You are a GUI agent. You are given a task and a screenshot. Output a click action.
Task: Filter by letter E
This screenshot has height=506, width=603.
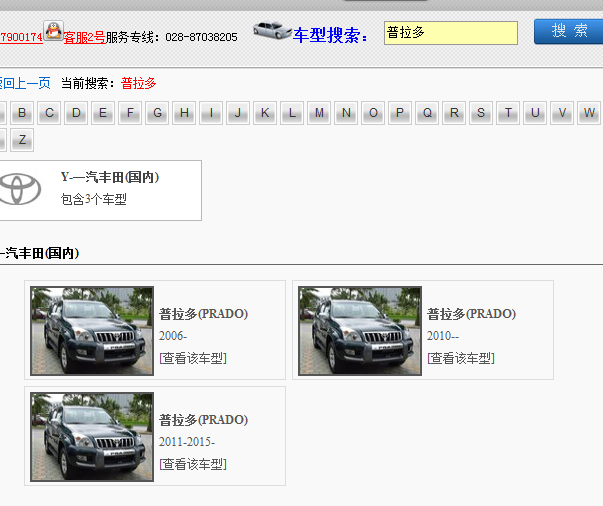pos(103,113)
